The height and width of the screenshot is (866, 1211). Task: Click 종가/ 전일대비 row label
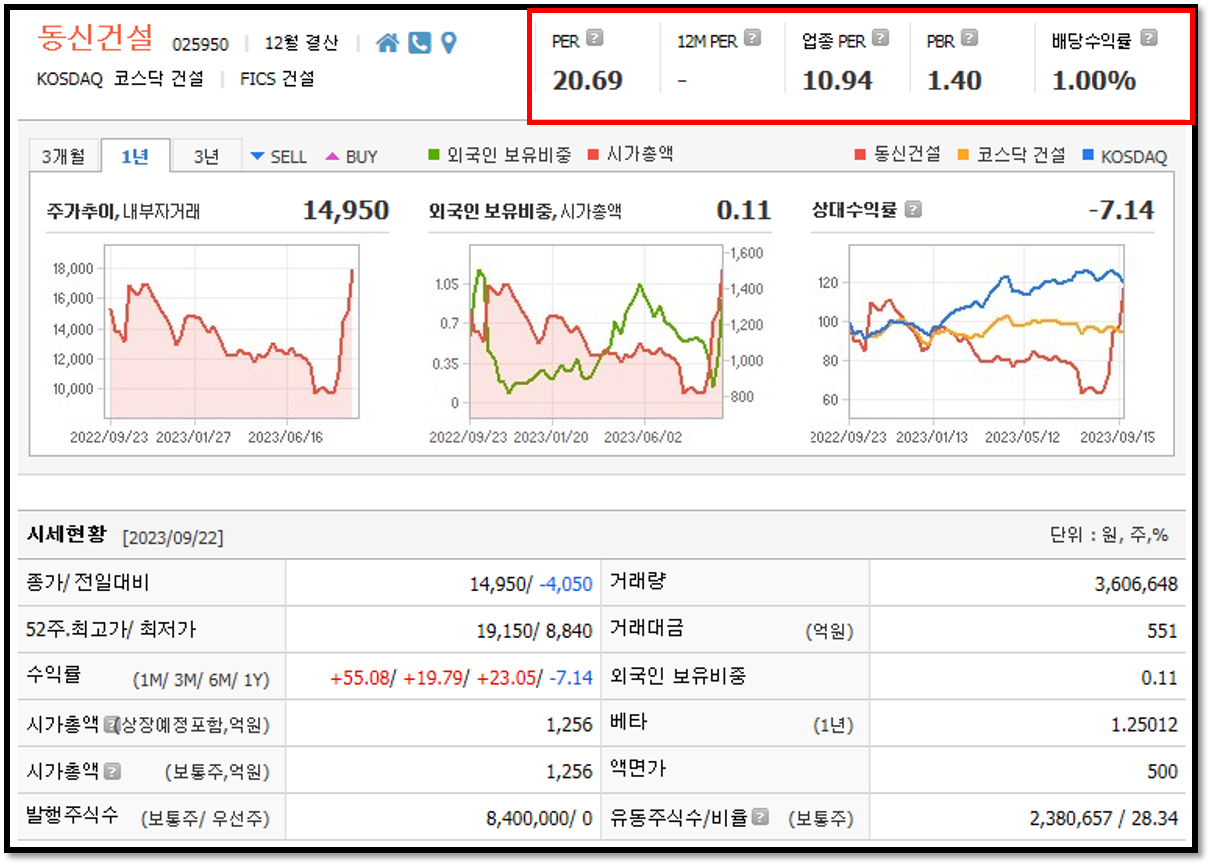[88, 583]
